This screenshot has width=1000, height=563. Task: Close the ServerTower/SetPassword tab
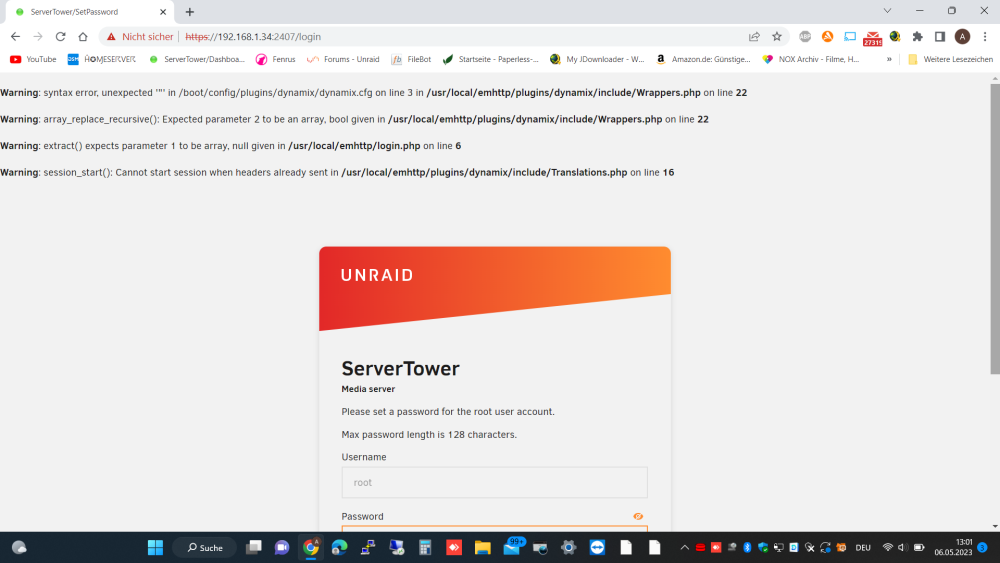(x=163, y=12)
